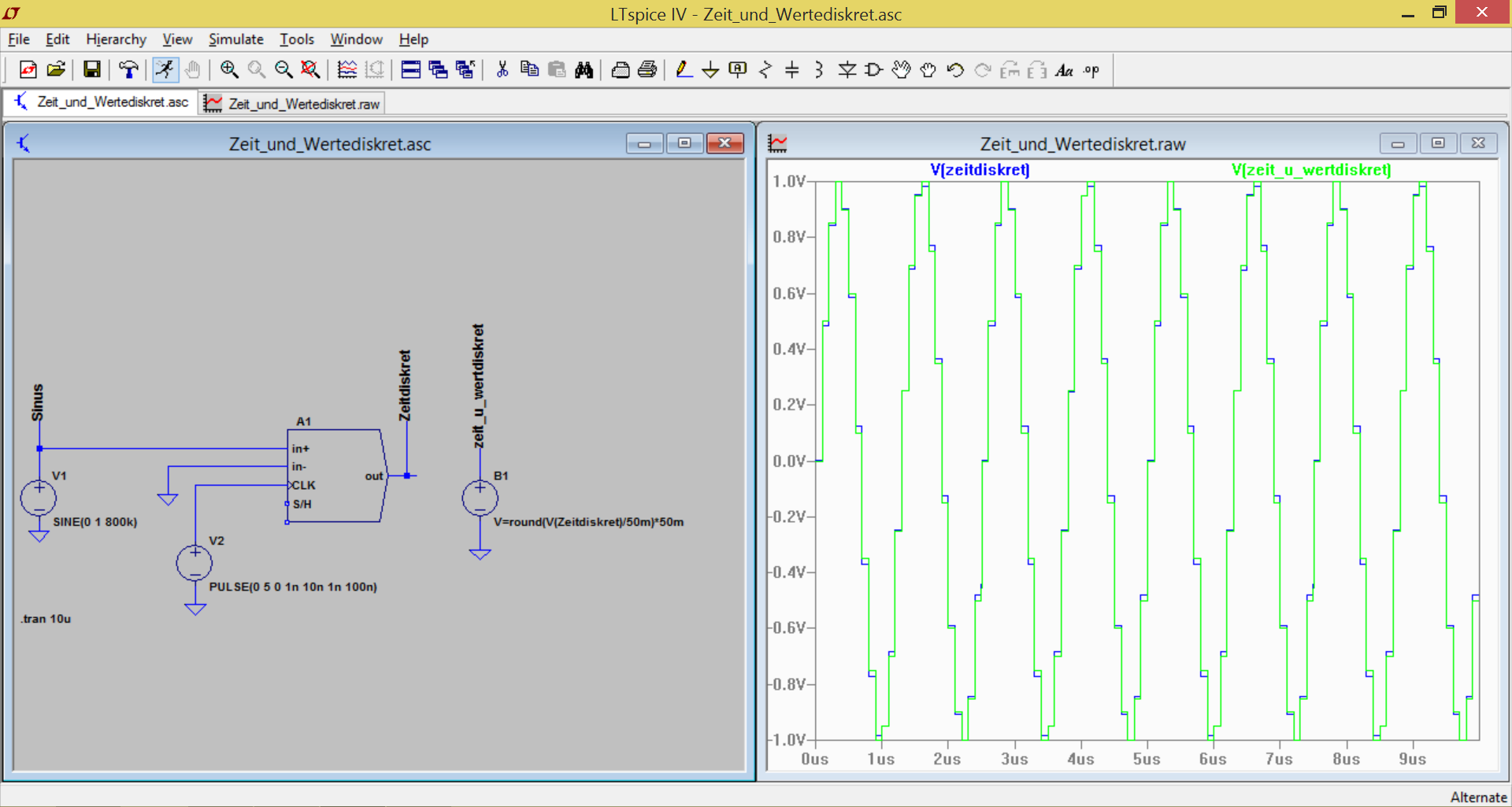Click the Halt simulation hand icon
This screenshot has height=807, width=1512.
(192, 70)
